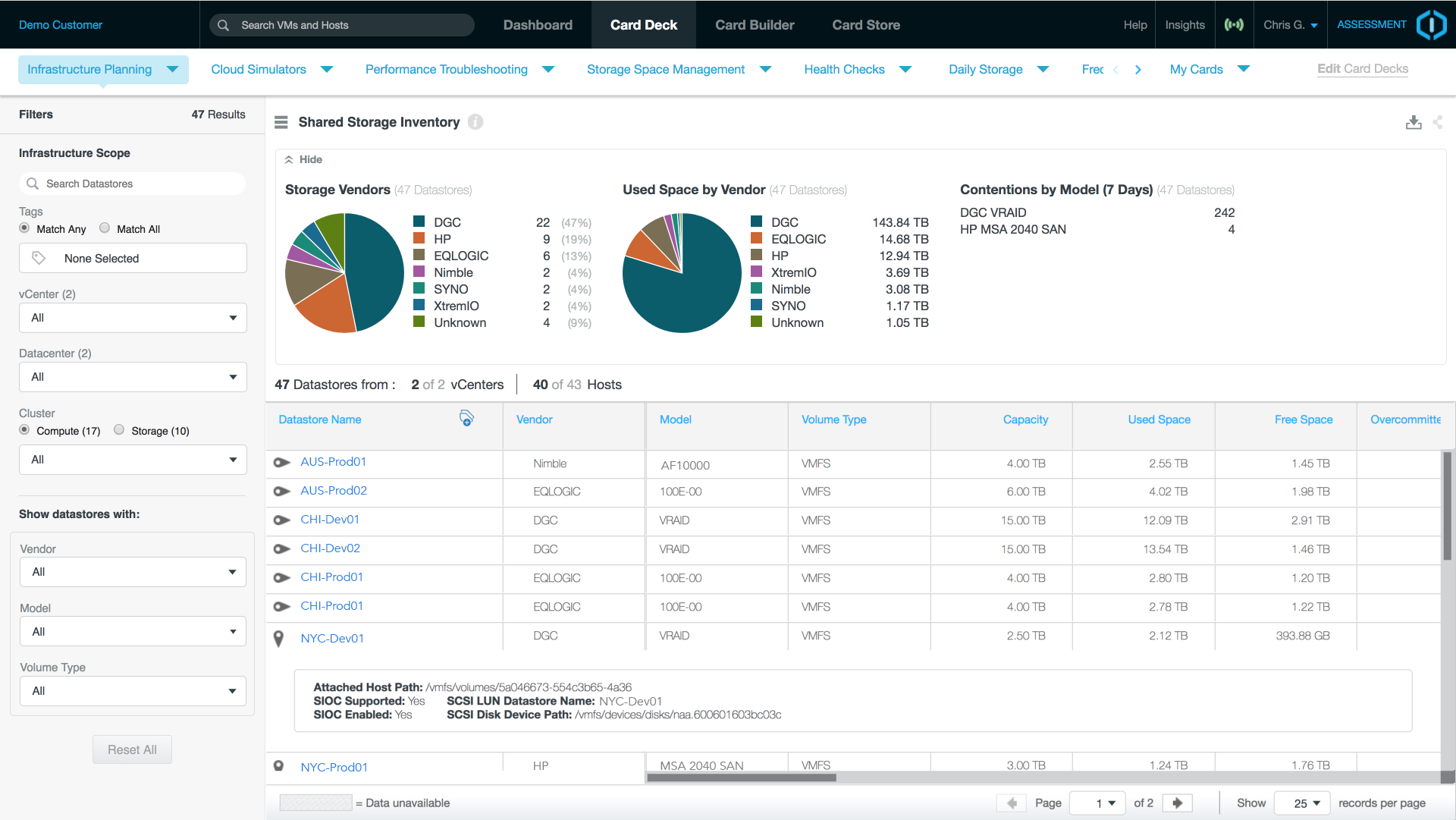Click the Reset All button
Screen dimensions: 1456x820
click(x=132, y=749)
